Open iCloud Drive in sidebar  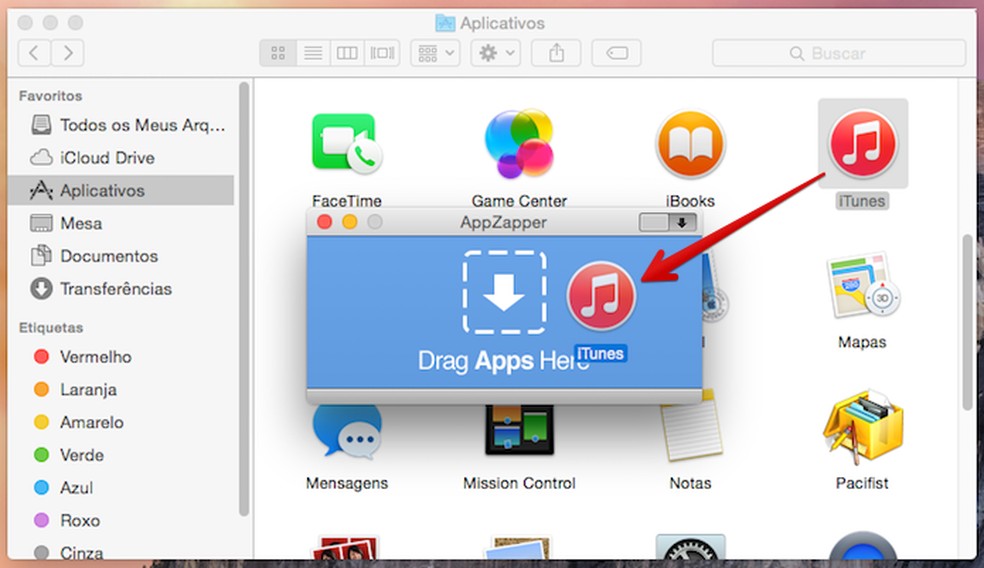[121, 158]
